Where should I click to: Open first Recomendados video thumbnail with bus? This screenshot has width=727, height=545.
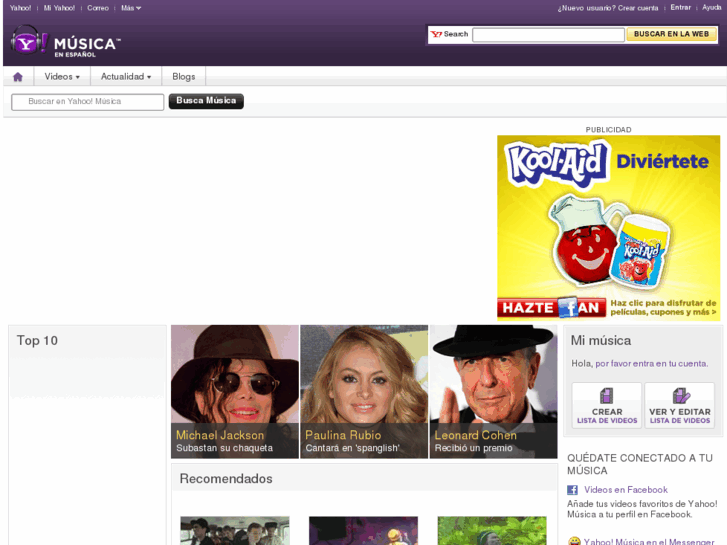pos(235,531)
